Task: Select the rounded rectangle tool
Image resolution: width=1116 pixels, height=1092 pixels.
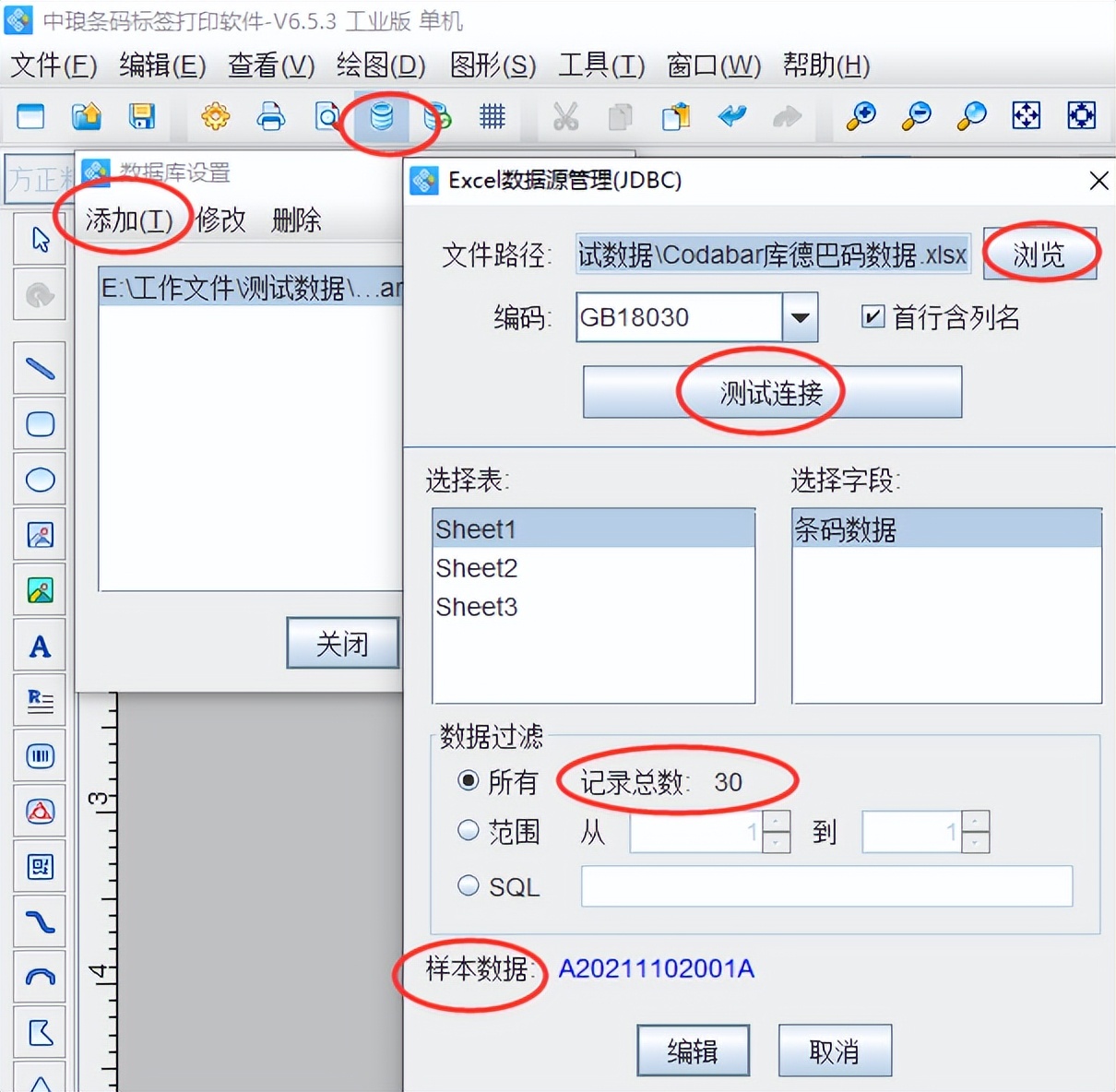Action: coord(40,424)
